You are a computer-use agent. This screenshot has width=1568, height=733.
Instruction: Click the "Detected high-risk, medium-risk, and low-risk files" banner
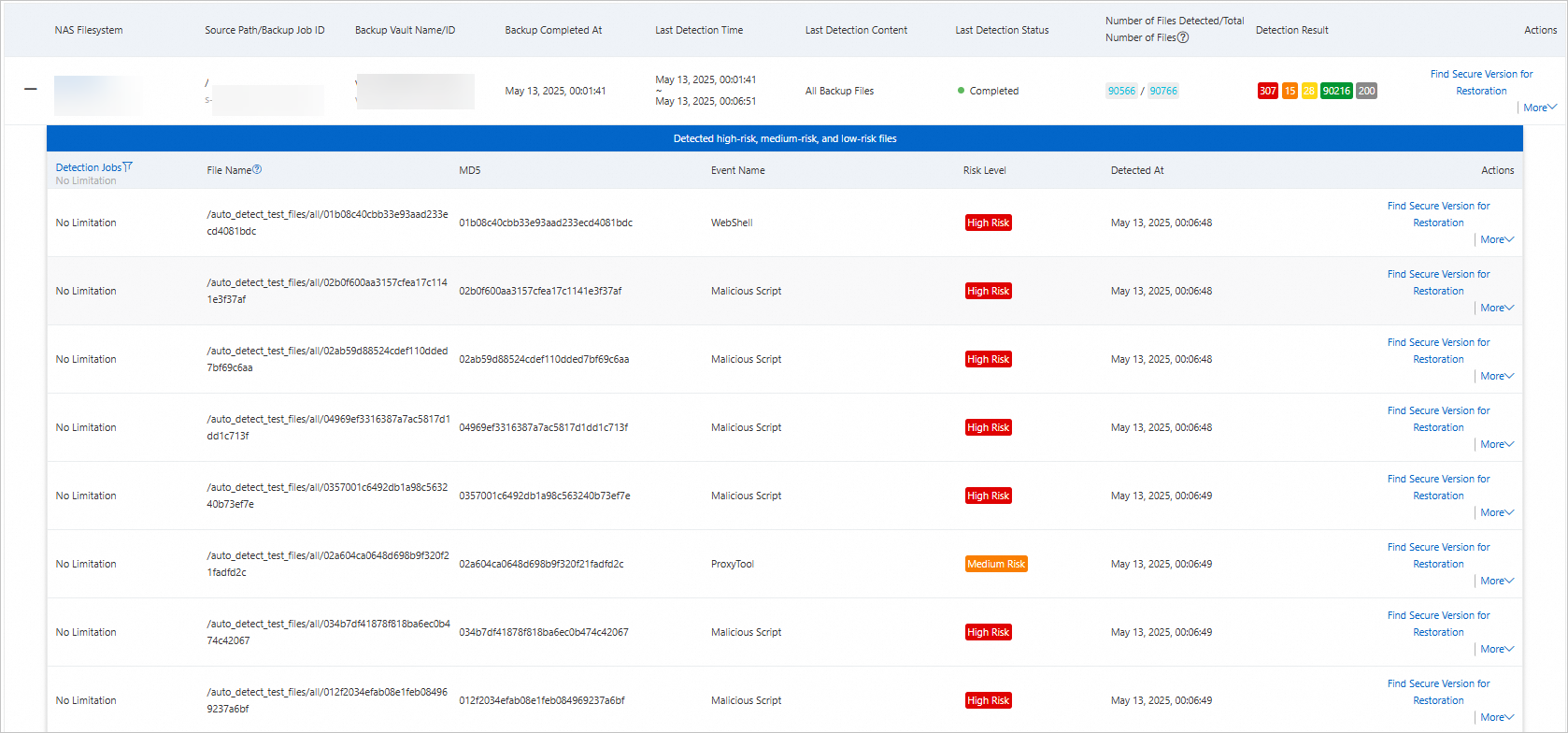pos(785,138)
